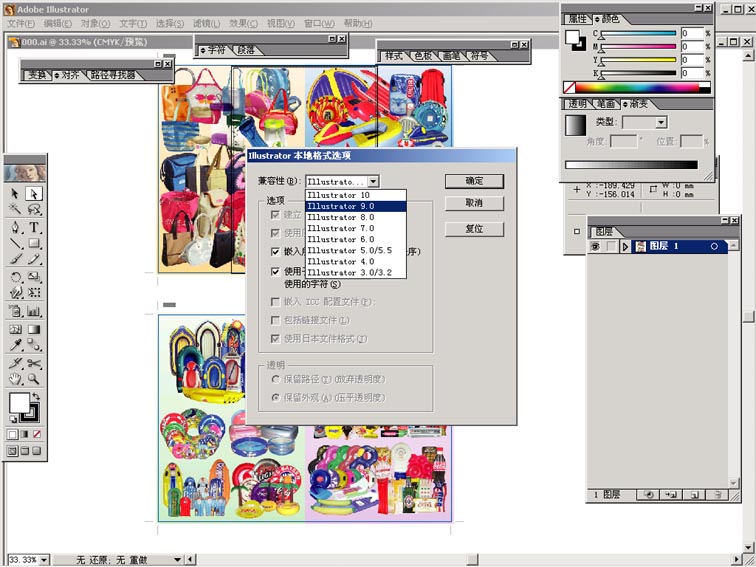Choose the Free Transform tool
The height and width of the screenshot is (567, 756).
coord(33,293)
